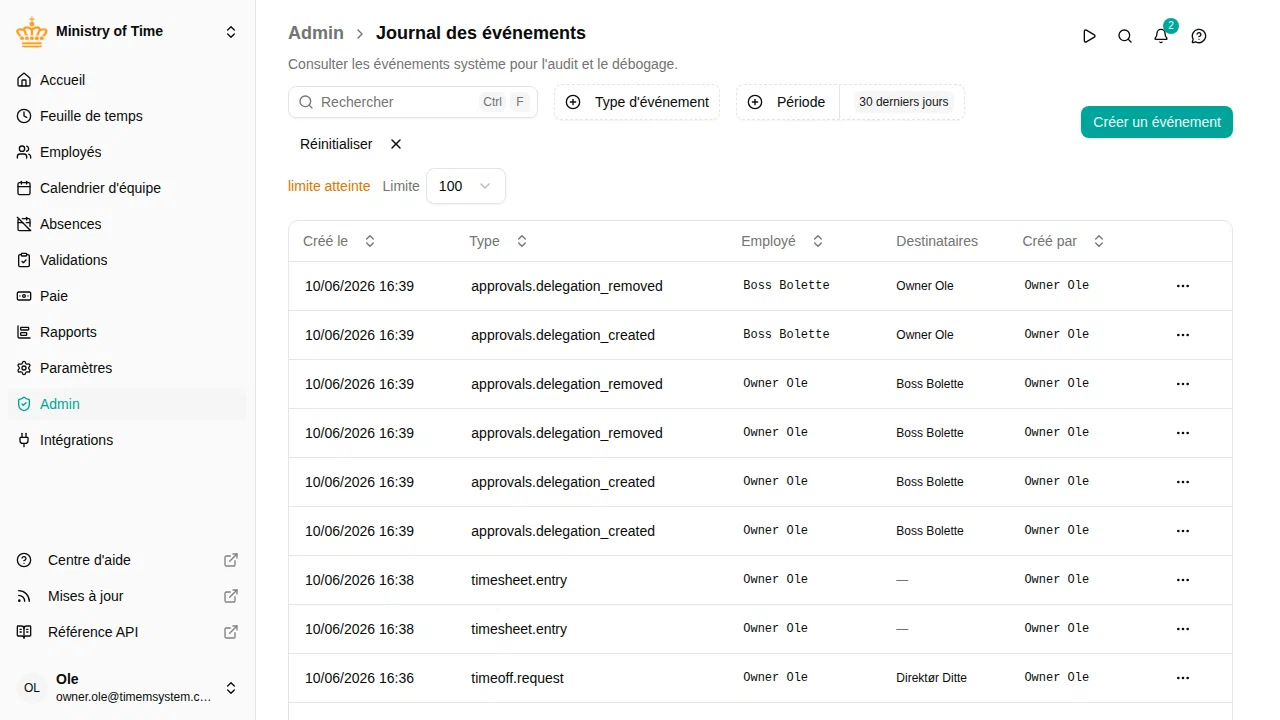The width and height of the screenshot is (1280, 720).
Task: Open actions for 16:38 timesheet.entry first row
Action: [1183, 580]
